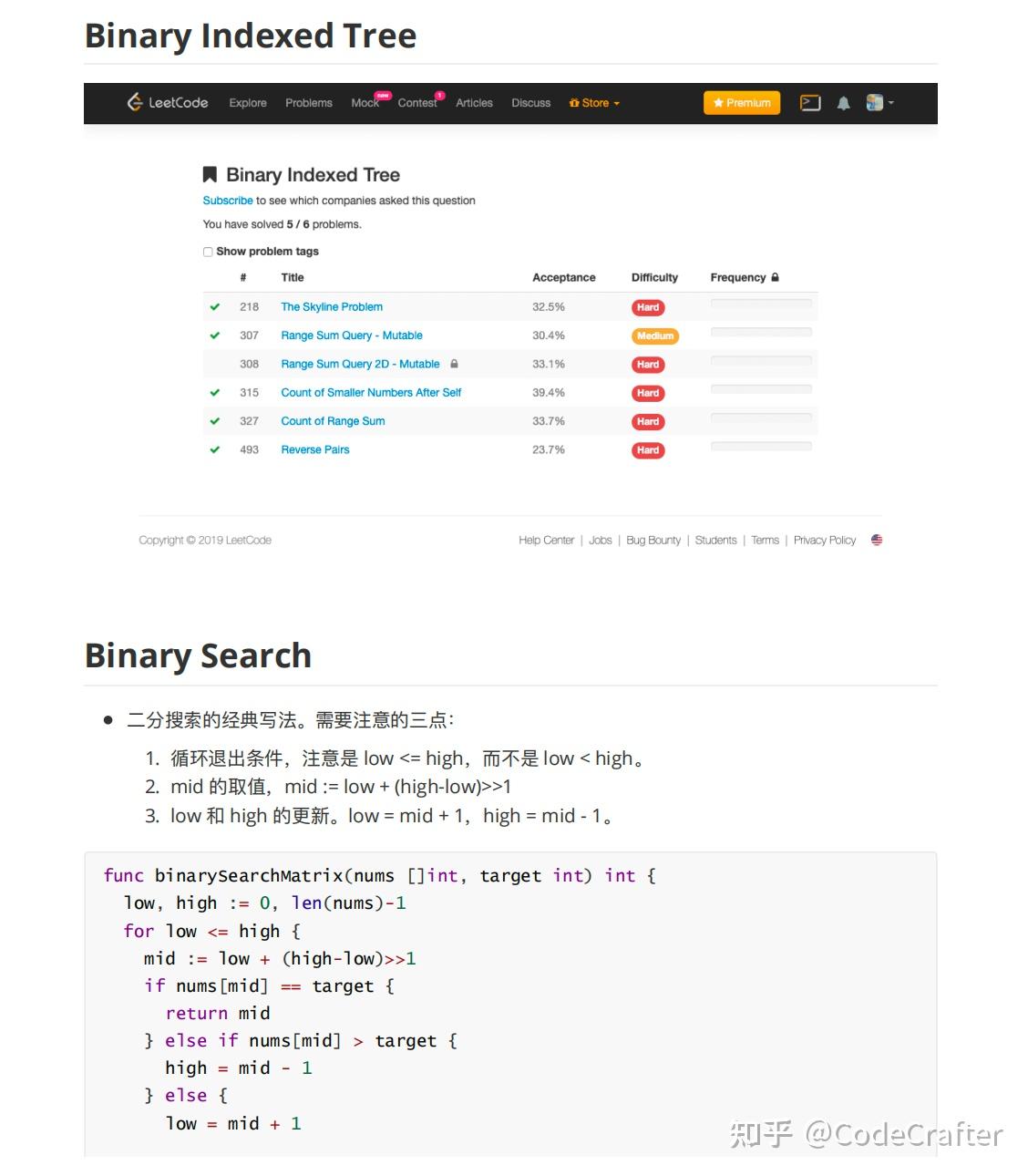This screenshot has height=1176, width=1028.
Task: Click the Contest notification badge
Action: pyautogui.click(x=438, y=95)
